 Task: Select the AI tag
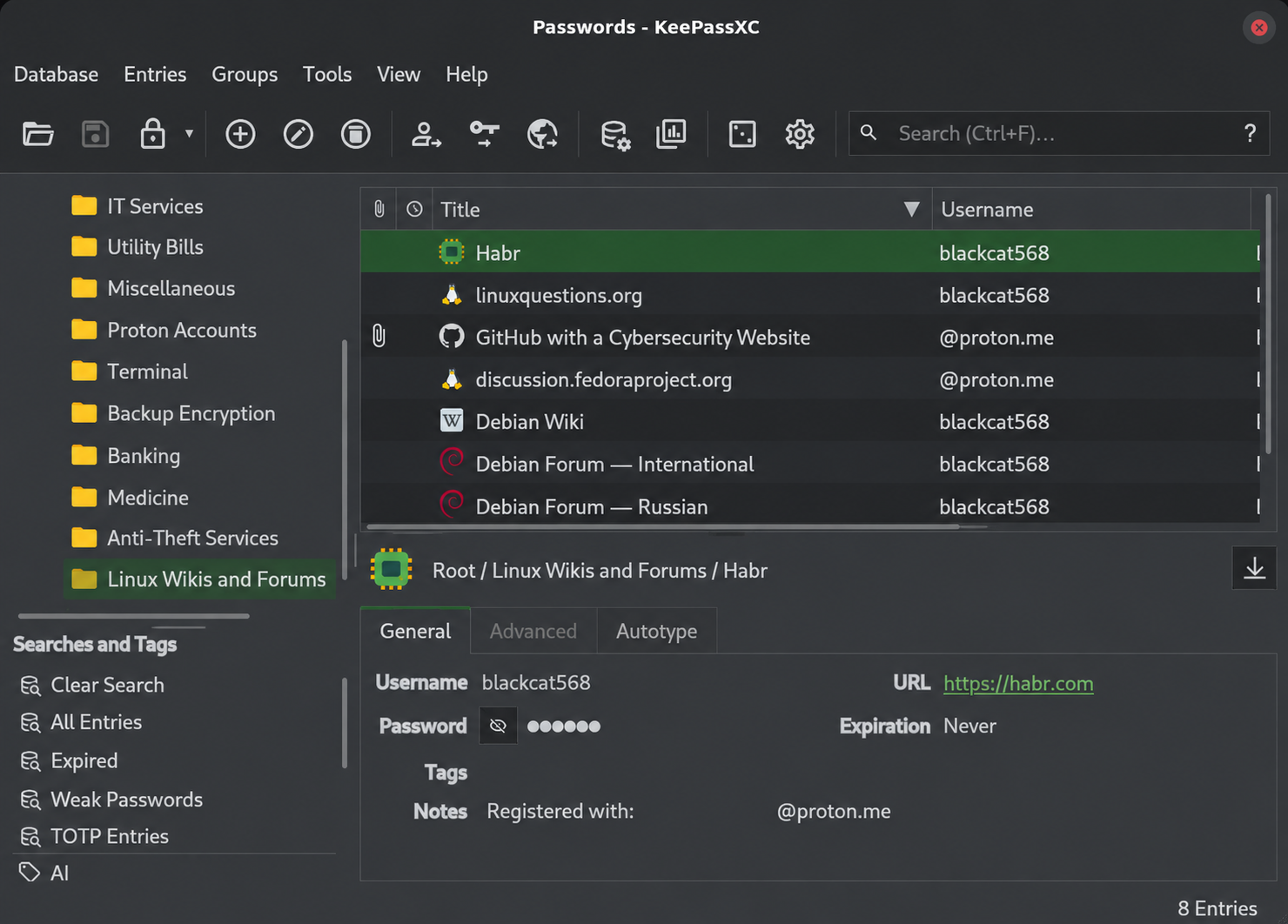(44, 873)
